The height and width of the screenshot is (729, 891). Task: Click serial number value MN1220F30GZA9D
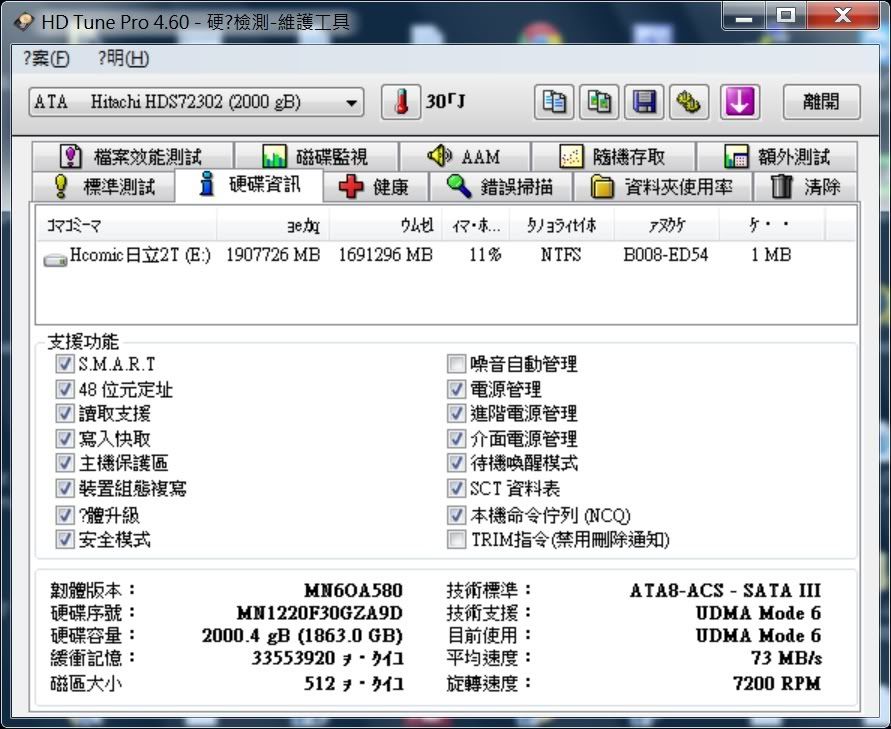click(x=320, y=613)
